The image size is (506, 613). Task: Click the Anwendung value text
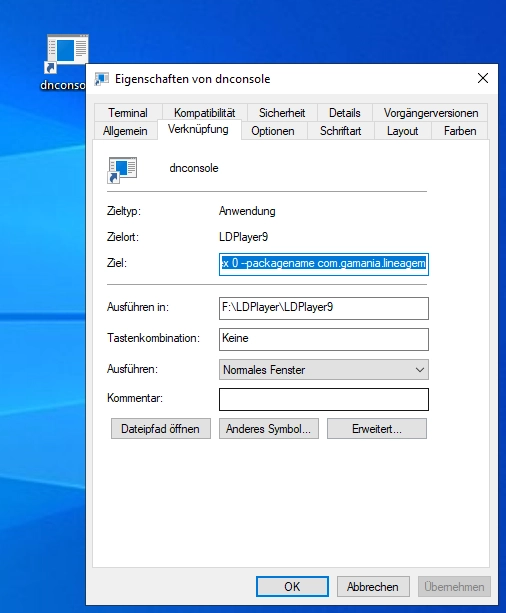click(x=247, y=211)
